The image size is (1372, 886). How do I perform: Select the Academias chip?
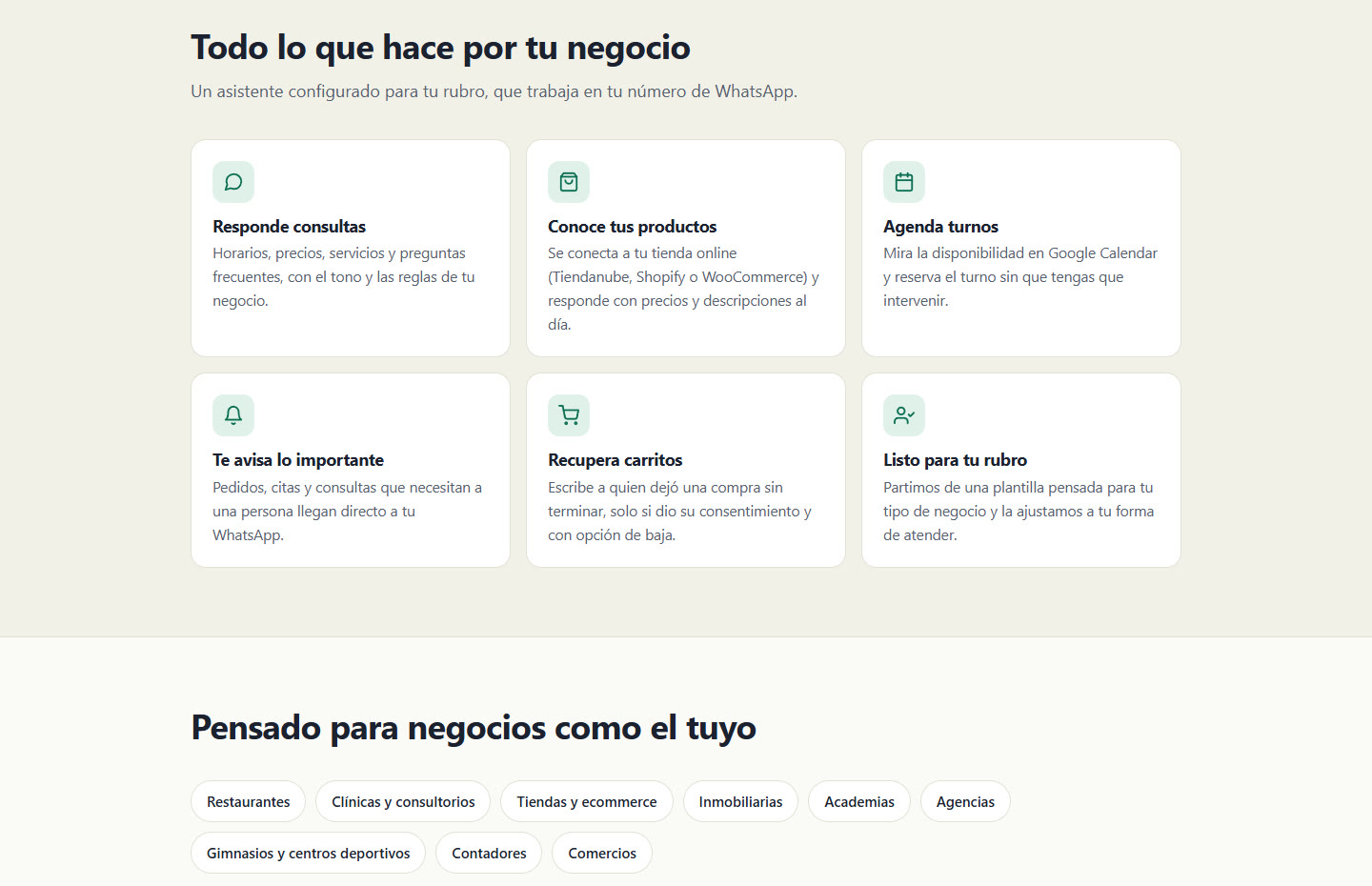[859, 801]
